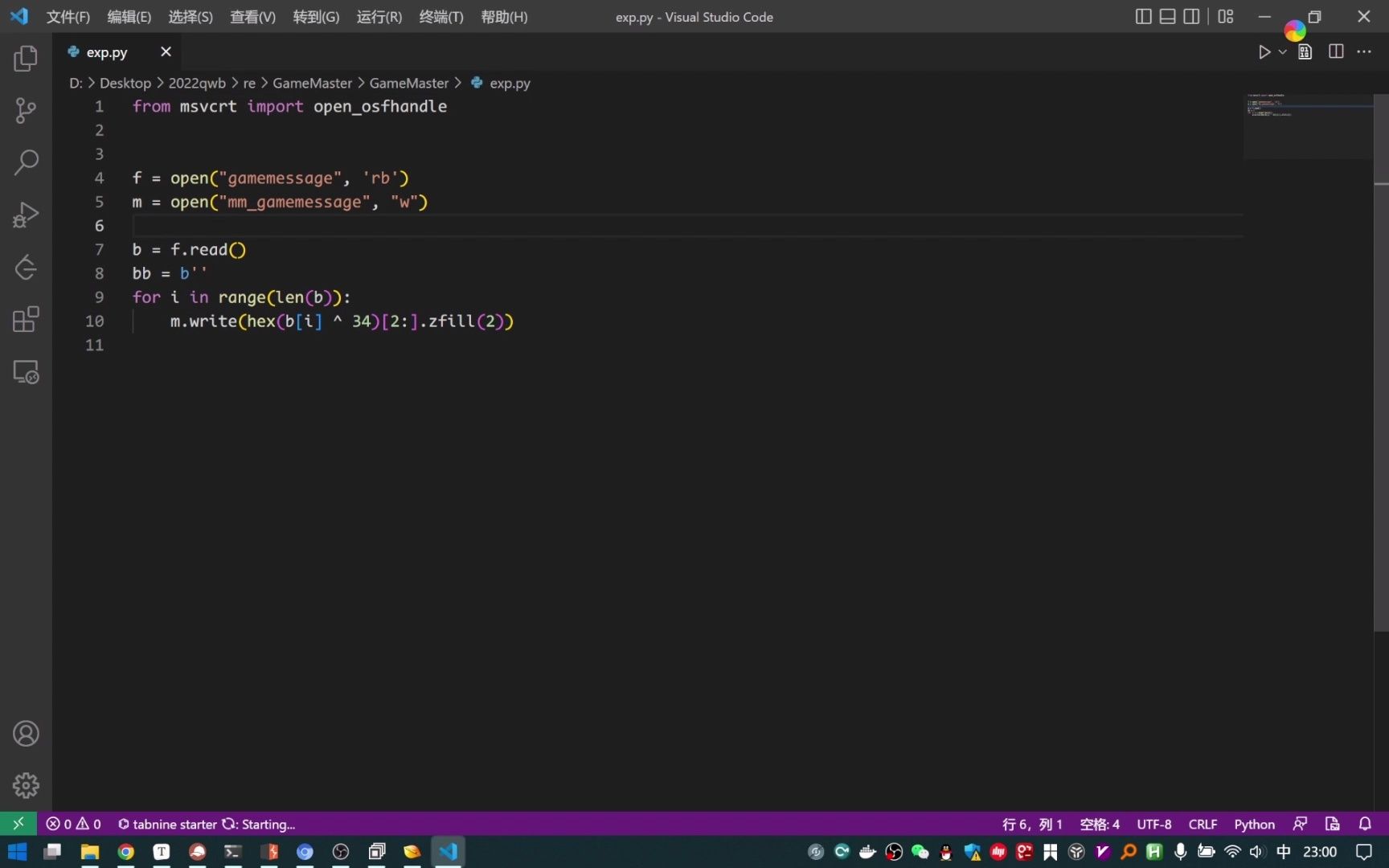Viewport: 1389px width, 868px height.
Task: Open the Docker whale tray icon
Action: (867, 852)
